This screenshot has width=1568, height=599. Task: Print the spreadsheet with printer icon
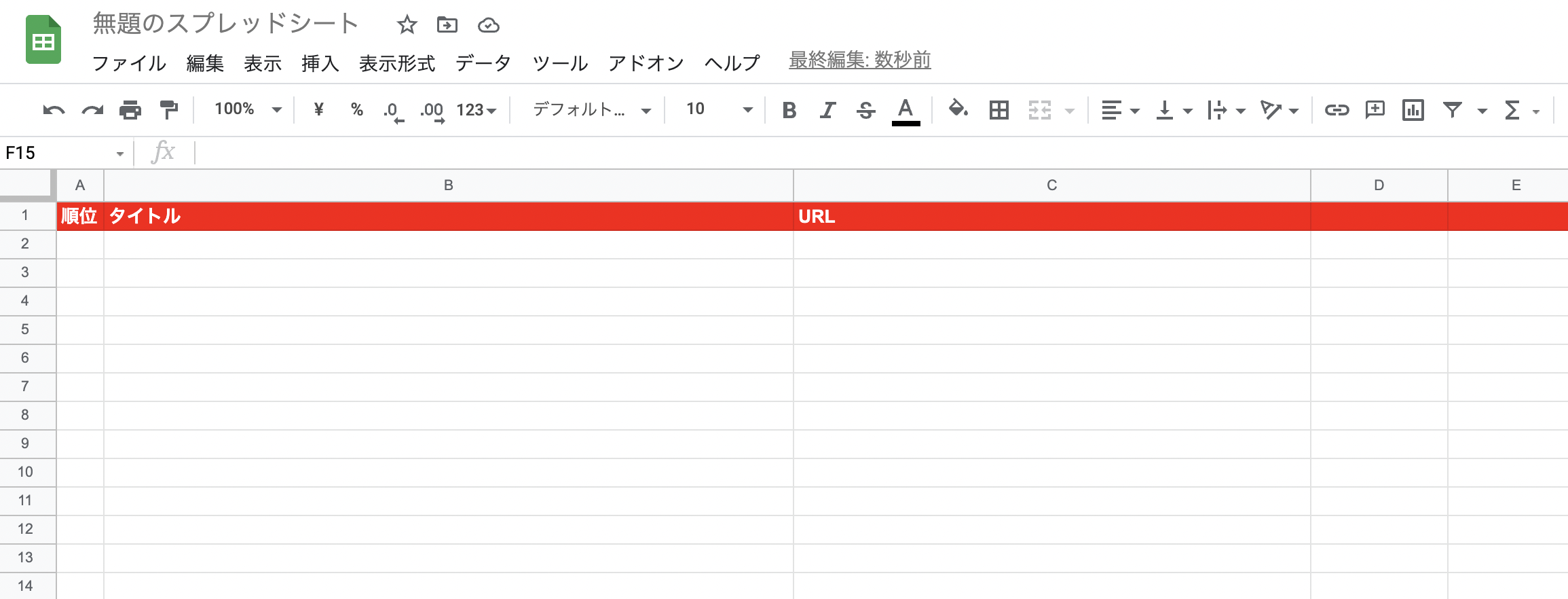[130, 110]
